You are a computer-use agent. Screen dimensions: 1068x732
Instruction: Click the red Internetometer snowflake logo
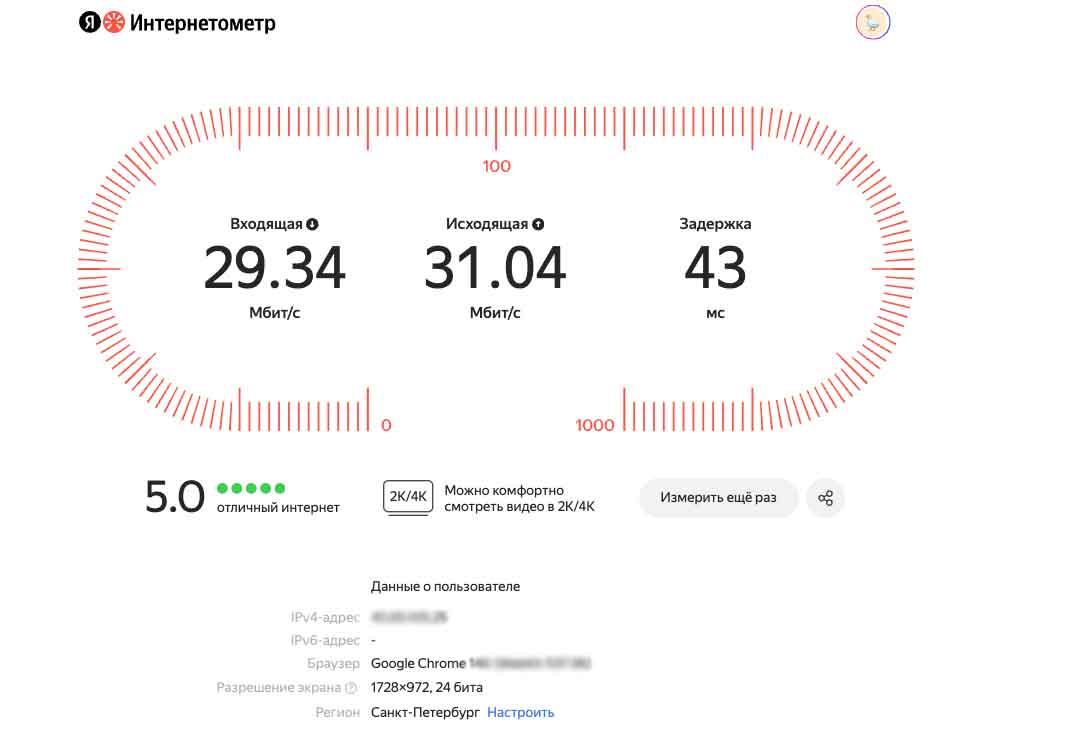coord(114,23)
